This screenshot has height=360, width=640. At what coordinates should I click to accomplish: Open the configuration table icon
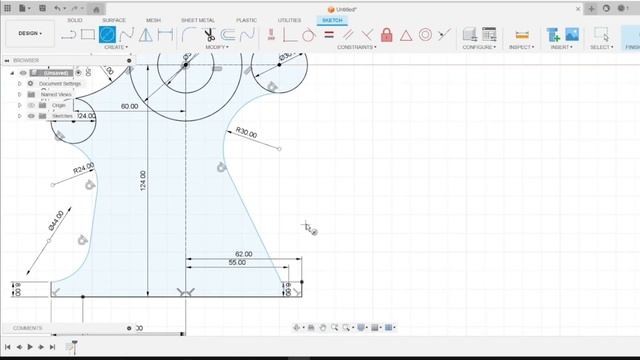[x=489, y=35]
